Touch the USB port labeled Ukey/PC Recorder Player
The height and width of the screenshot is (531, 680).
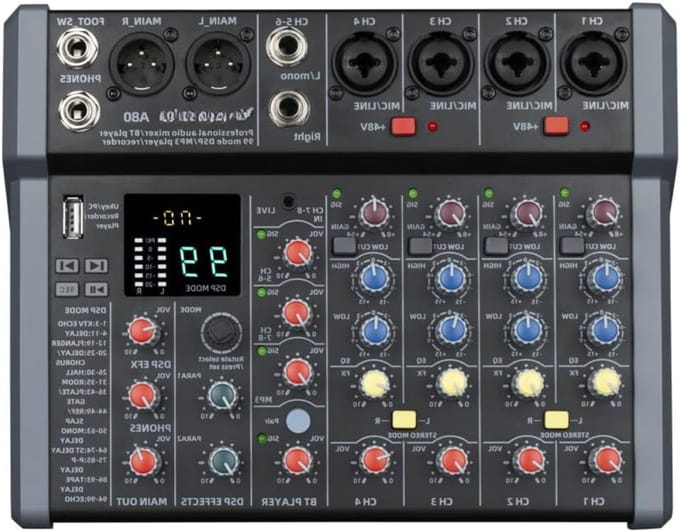pos(73,217)
